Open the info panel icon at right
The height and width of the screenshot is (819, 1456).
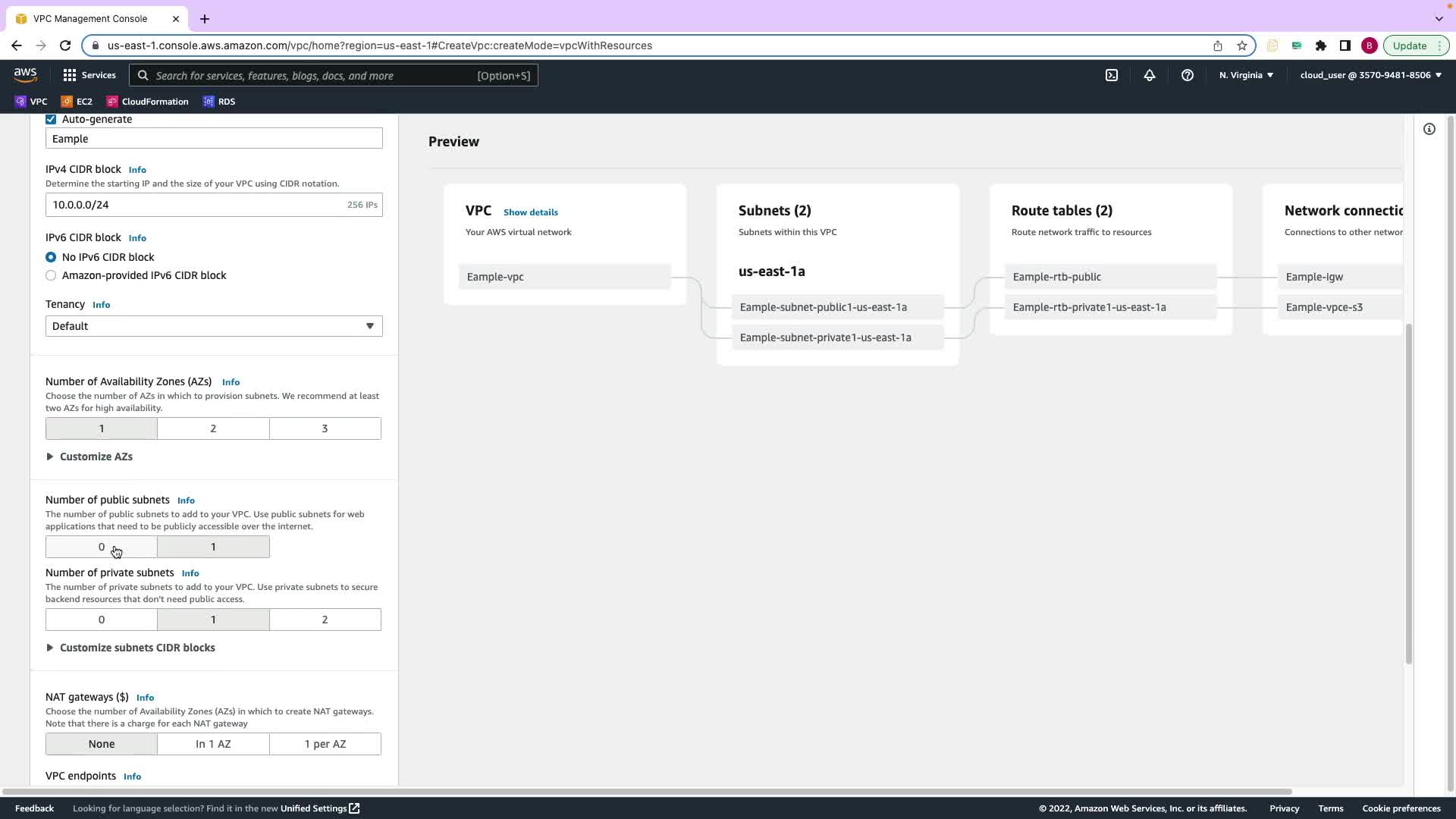1429,129
